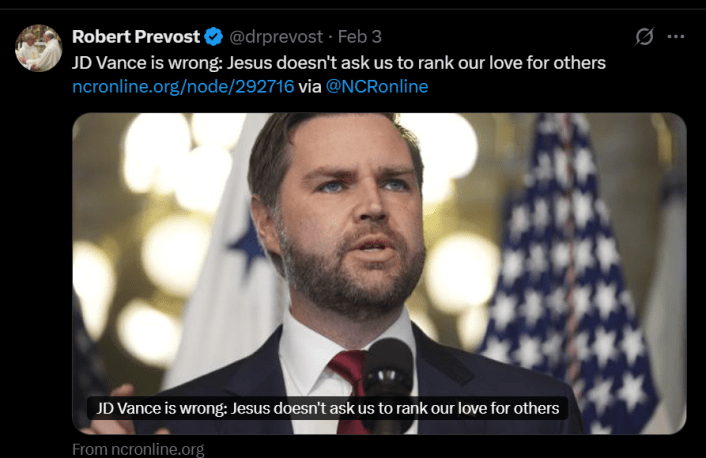Click the "From ncronline.org" source label
This screenshot has width=706, height=458.
click(x=138, y=449)
